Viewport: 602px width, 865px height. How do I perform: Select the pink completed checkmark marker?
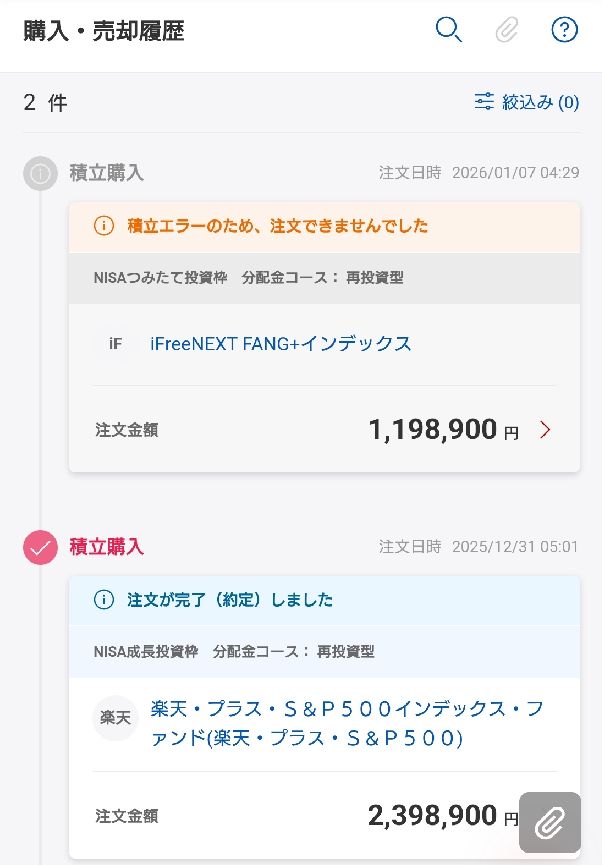coord(41,547)
